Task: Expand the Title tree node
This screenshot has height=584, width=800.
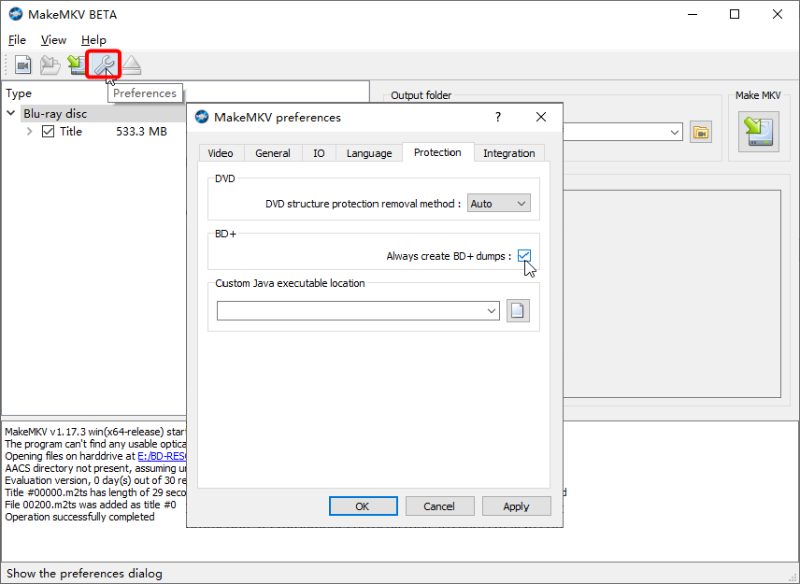Action: [29, 132]
